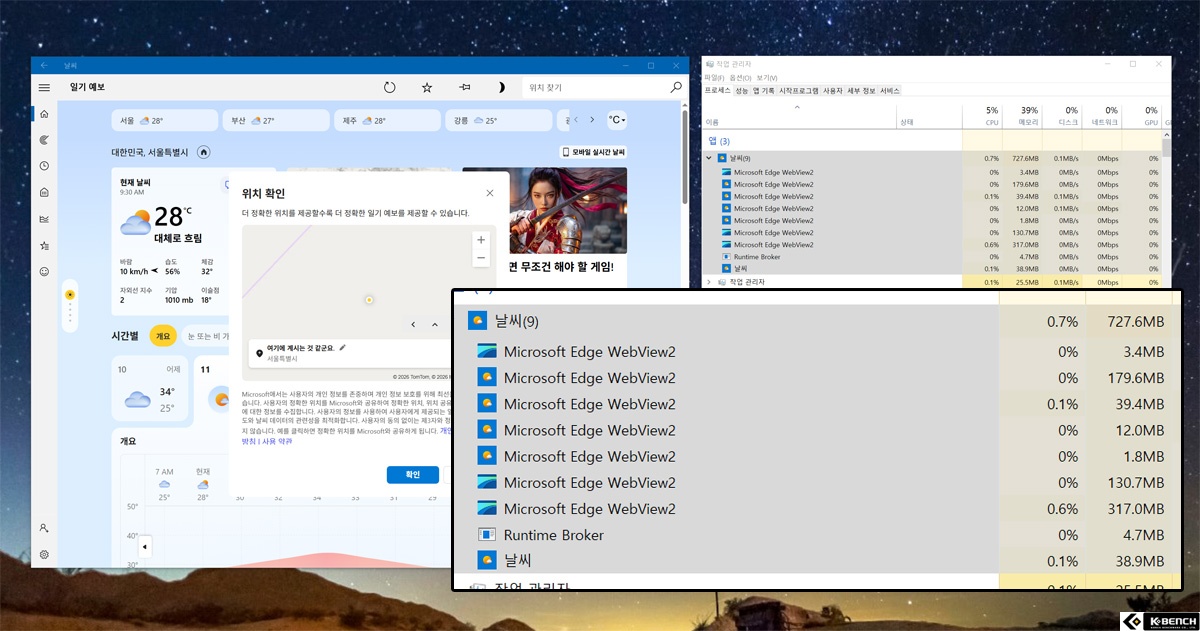Confirm location with the 확인 button
This screenshot has height=631, width=1200.
point(412,475)
